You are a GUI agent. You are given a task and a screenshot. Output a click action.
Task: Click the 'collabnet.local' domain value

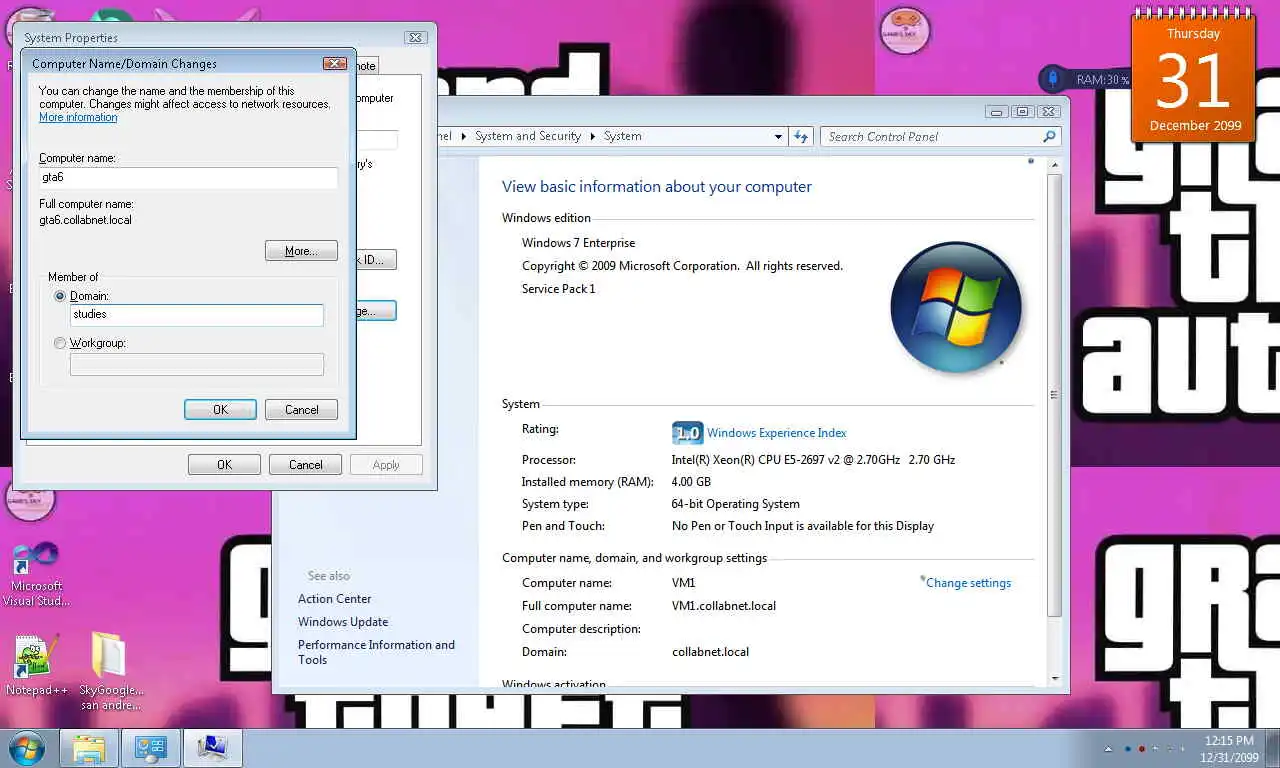(710, 652)
